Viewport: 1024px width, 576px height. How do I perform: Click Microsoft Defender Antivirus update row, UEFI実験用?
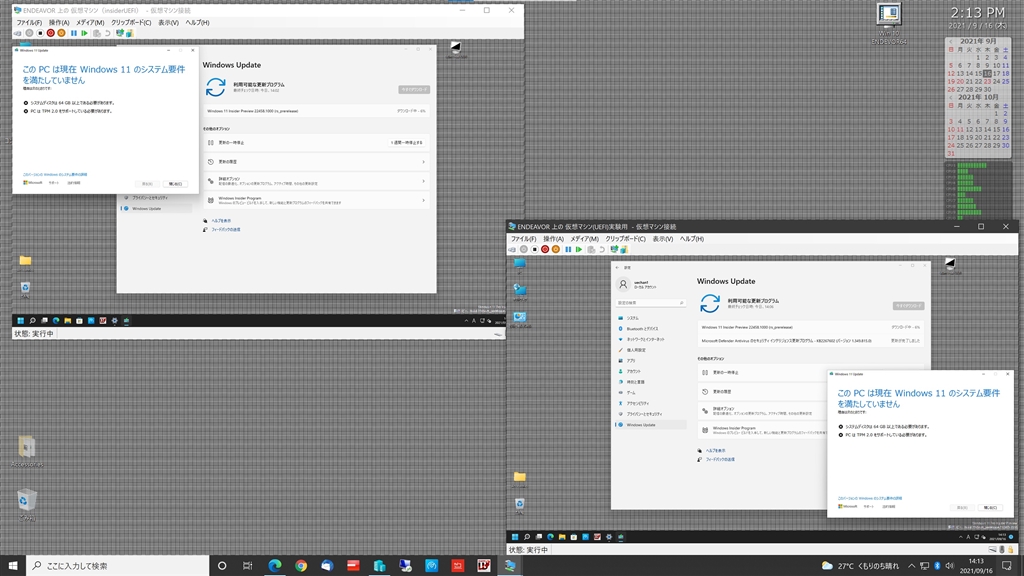pyautogui.click(x=810, y=341)
